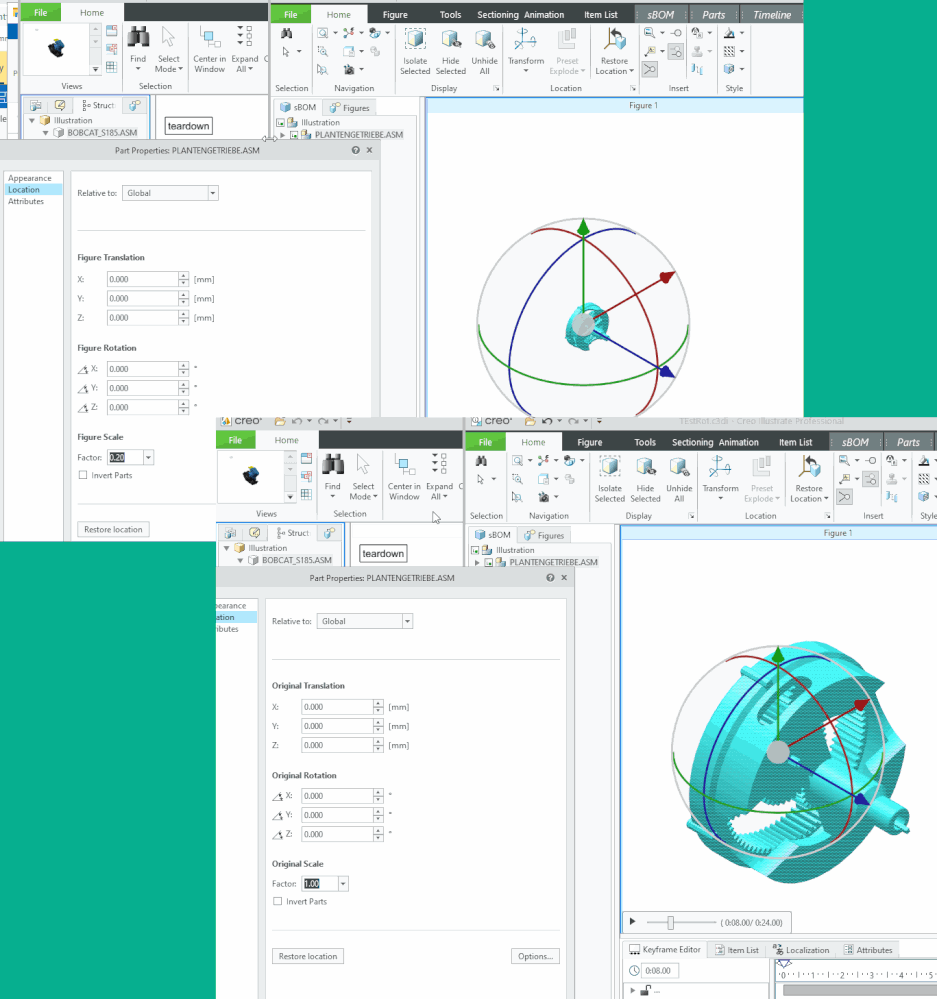Play the animation in lower Figure 1
Viewport: 937px width, 999px height.
point(633,921)
